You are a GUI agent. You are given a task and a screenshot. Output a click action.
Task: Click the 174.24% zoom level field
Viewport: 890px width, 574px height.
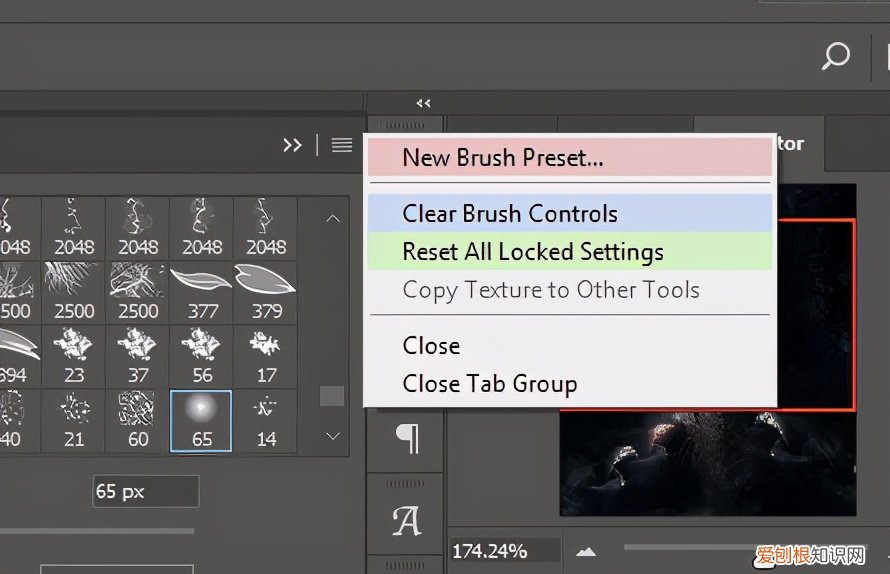492,551
